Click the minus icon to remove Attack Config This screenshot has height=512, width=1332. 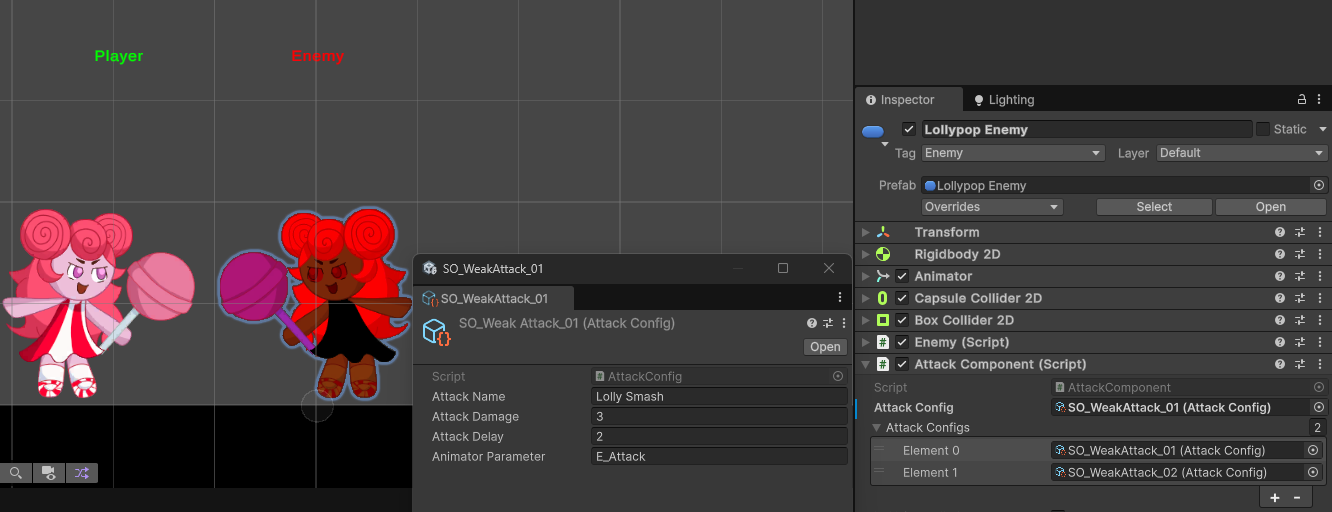[x=1297, y=497]
